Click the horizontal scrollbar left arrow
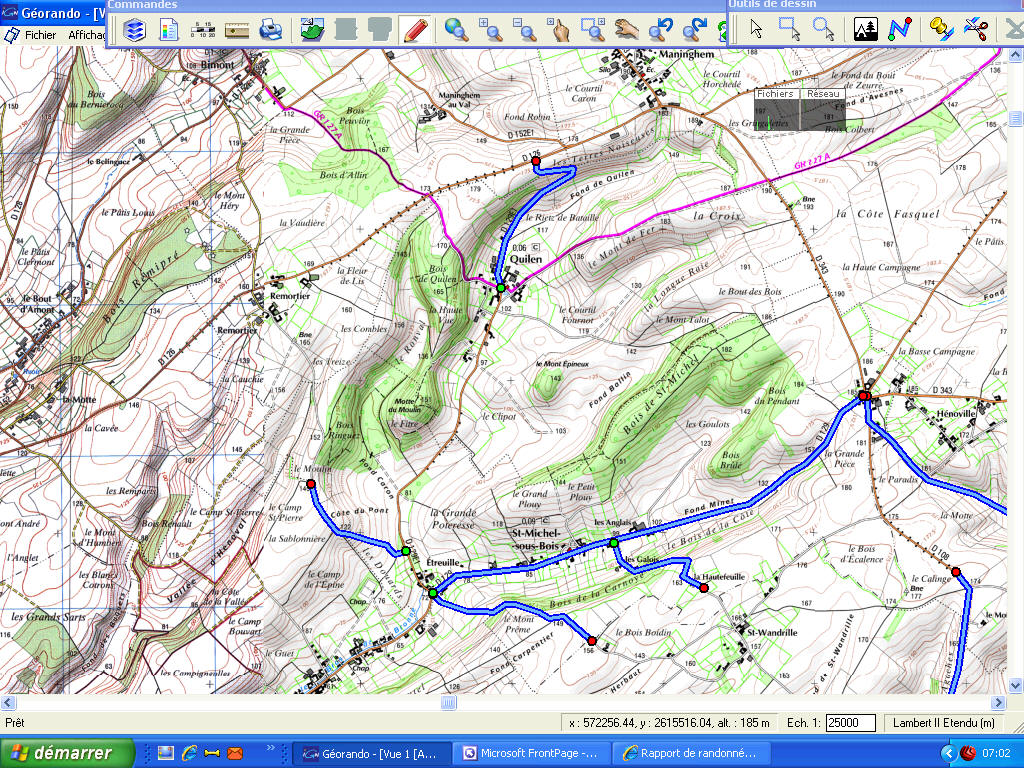 [x=8, y=703]
